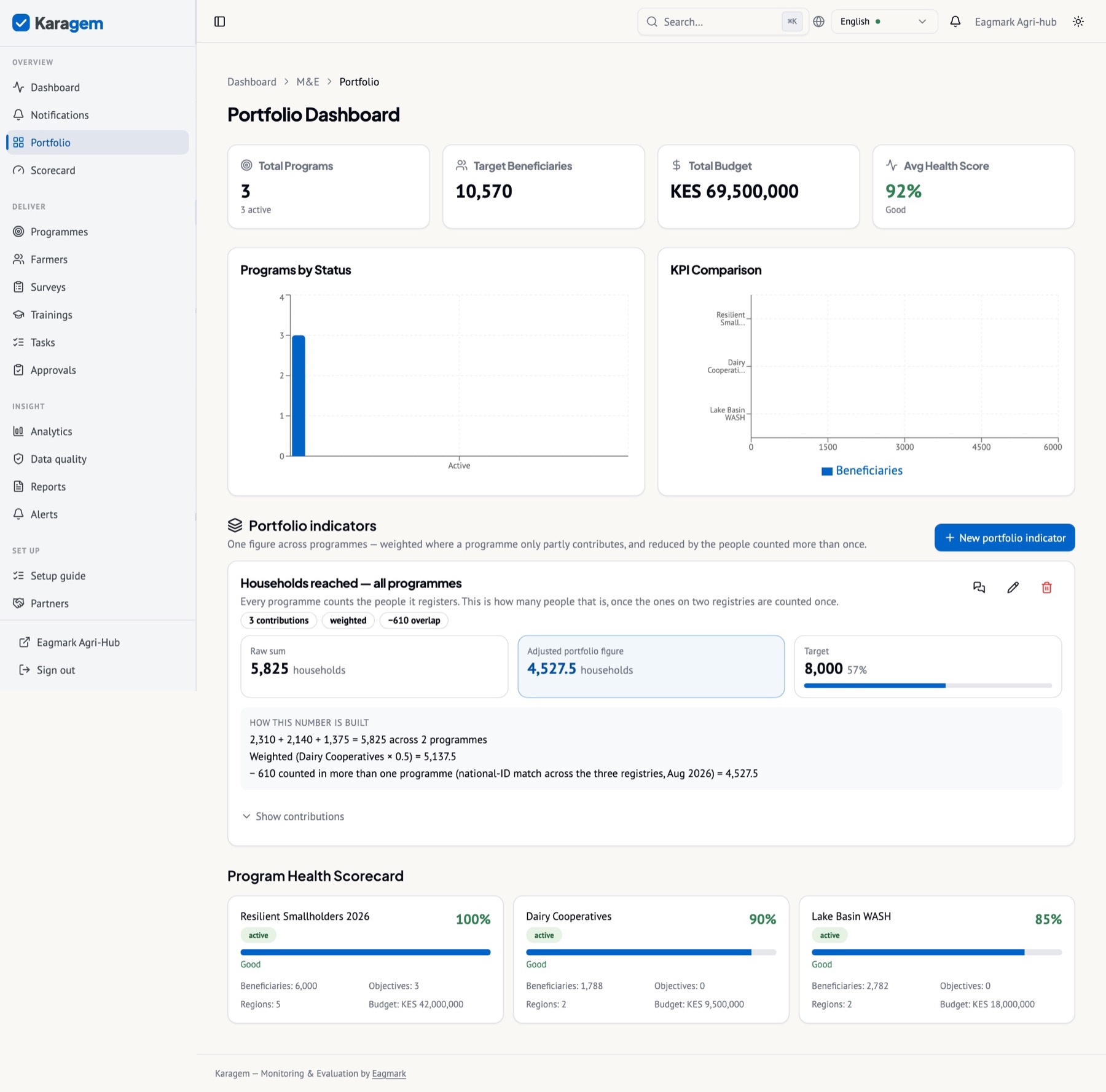This screenshot has width=1106, height=1092.
Task: Click the globe language icon
Action: 818,22
